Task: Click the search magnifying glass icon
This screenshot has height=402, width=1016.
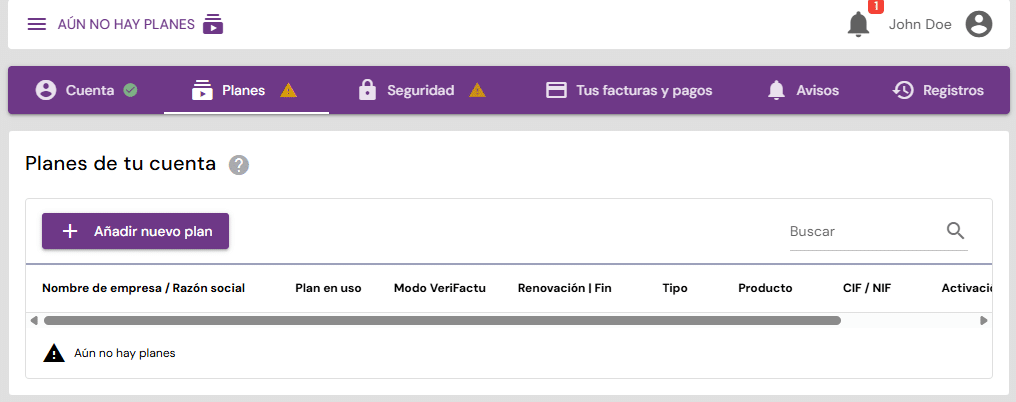Action: tap(955, 231)
